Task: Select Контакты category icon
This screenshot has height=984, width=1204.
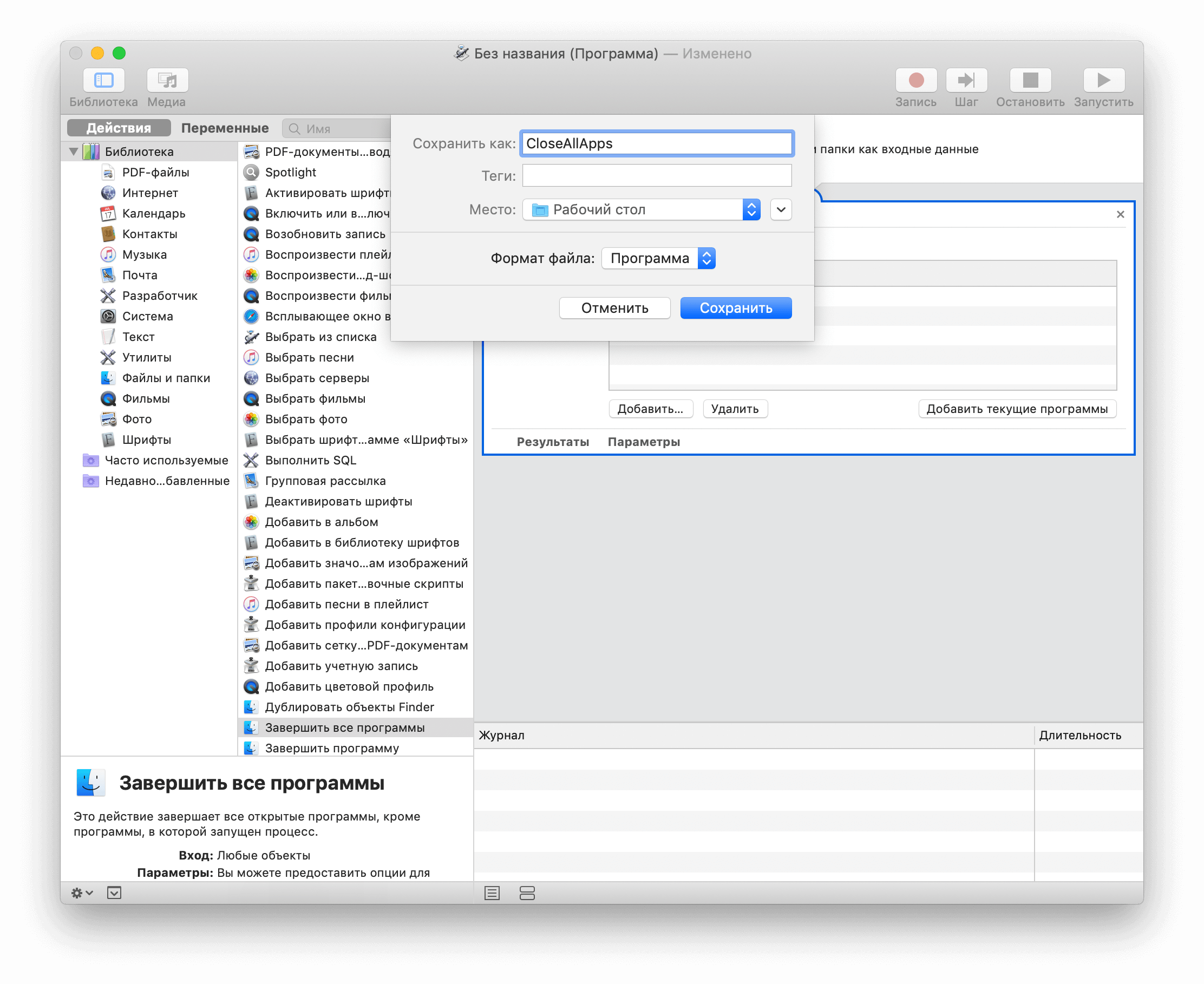Action: [x=108, y=233]
